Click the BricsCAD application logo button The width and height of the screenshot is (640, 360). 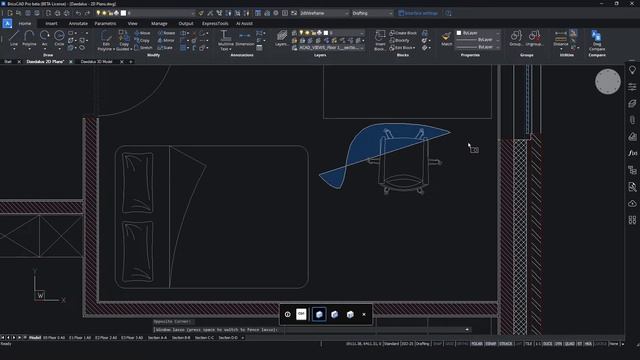point(7,23)
